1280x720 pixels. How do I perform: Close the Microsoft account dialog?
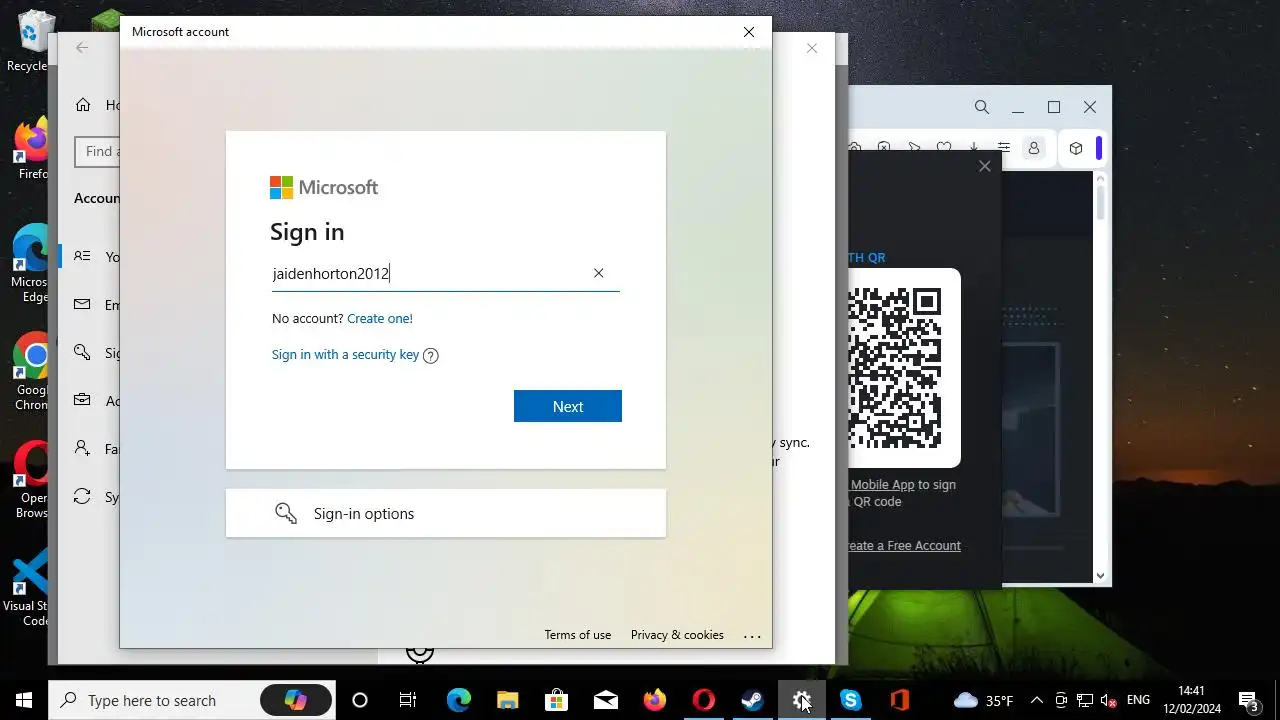pos(749,32)
